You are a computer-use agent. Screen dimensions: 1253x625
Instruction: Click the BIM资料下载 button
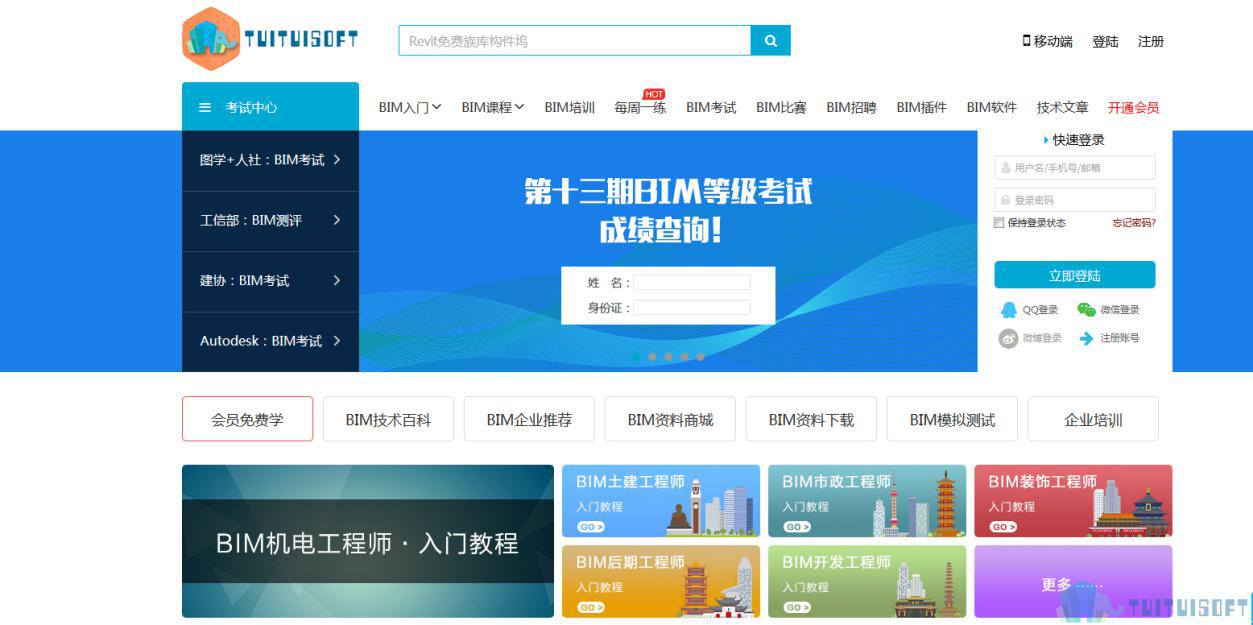point(811,419)
